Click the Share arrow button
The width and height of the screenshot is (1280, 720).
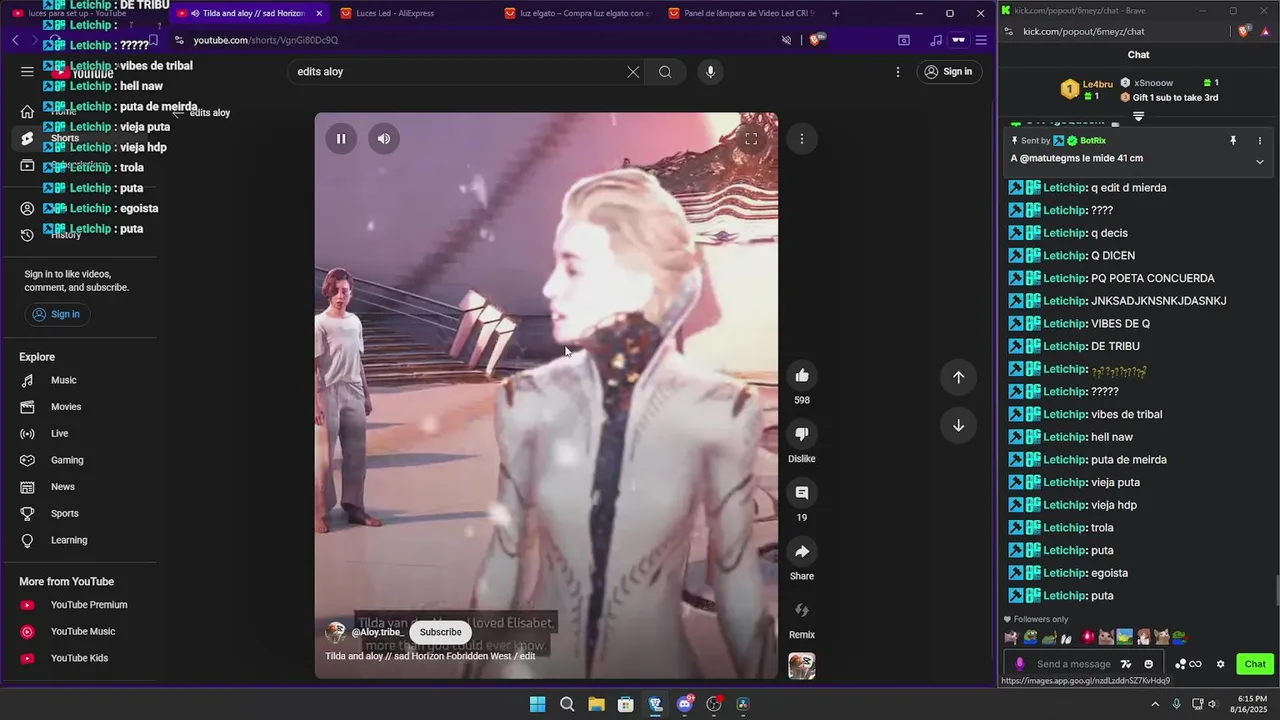(801, 551)
